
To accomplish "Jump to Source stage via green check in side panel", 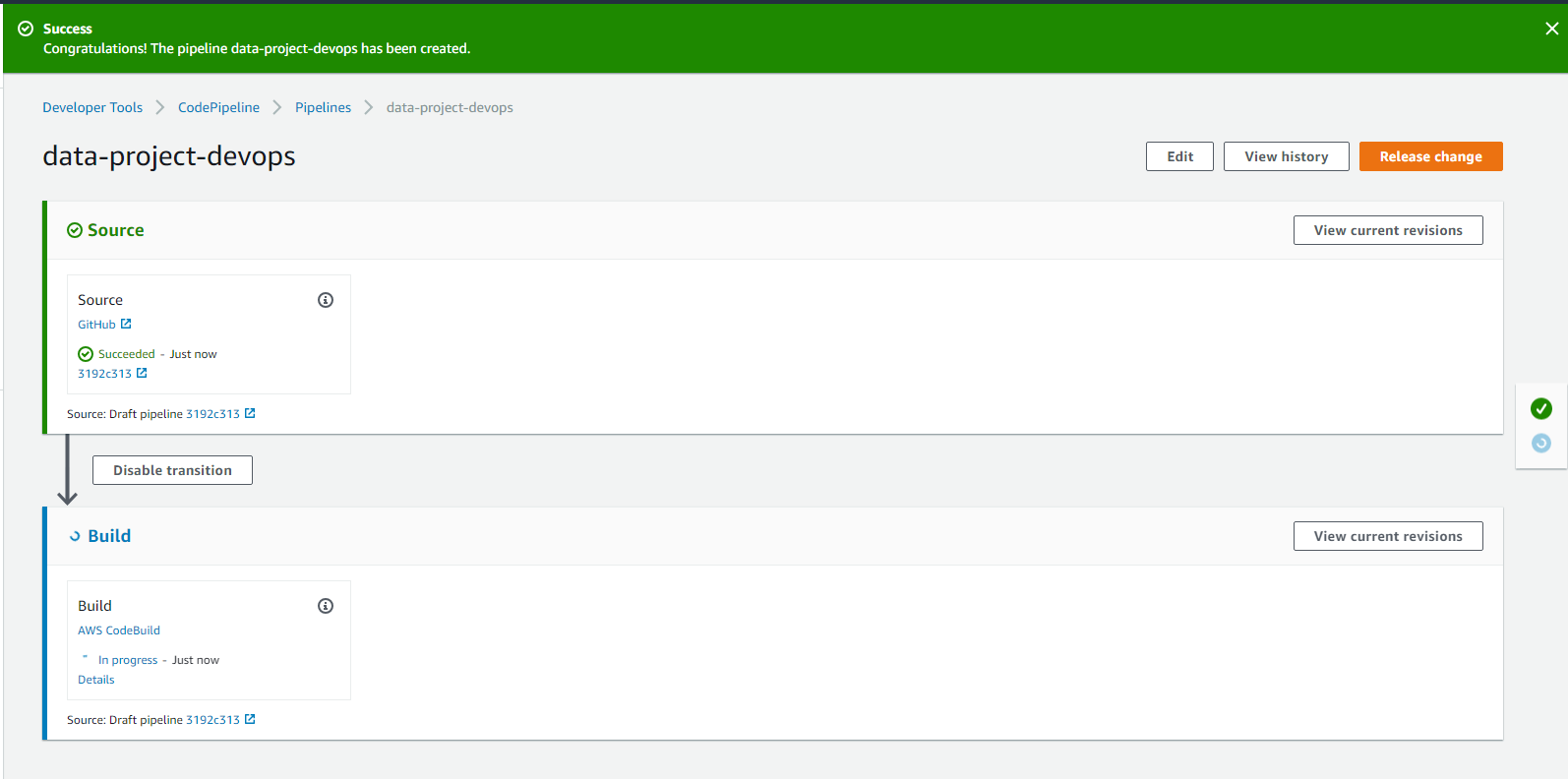I will click(x=1541, y=408).
